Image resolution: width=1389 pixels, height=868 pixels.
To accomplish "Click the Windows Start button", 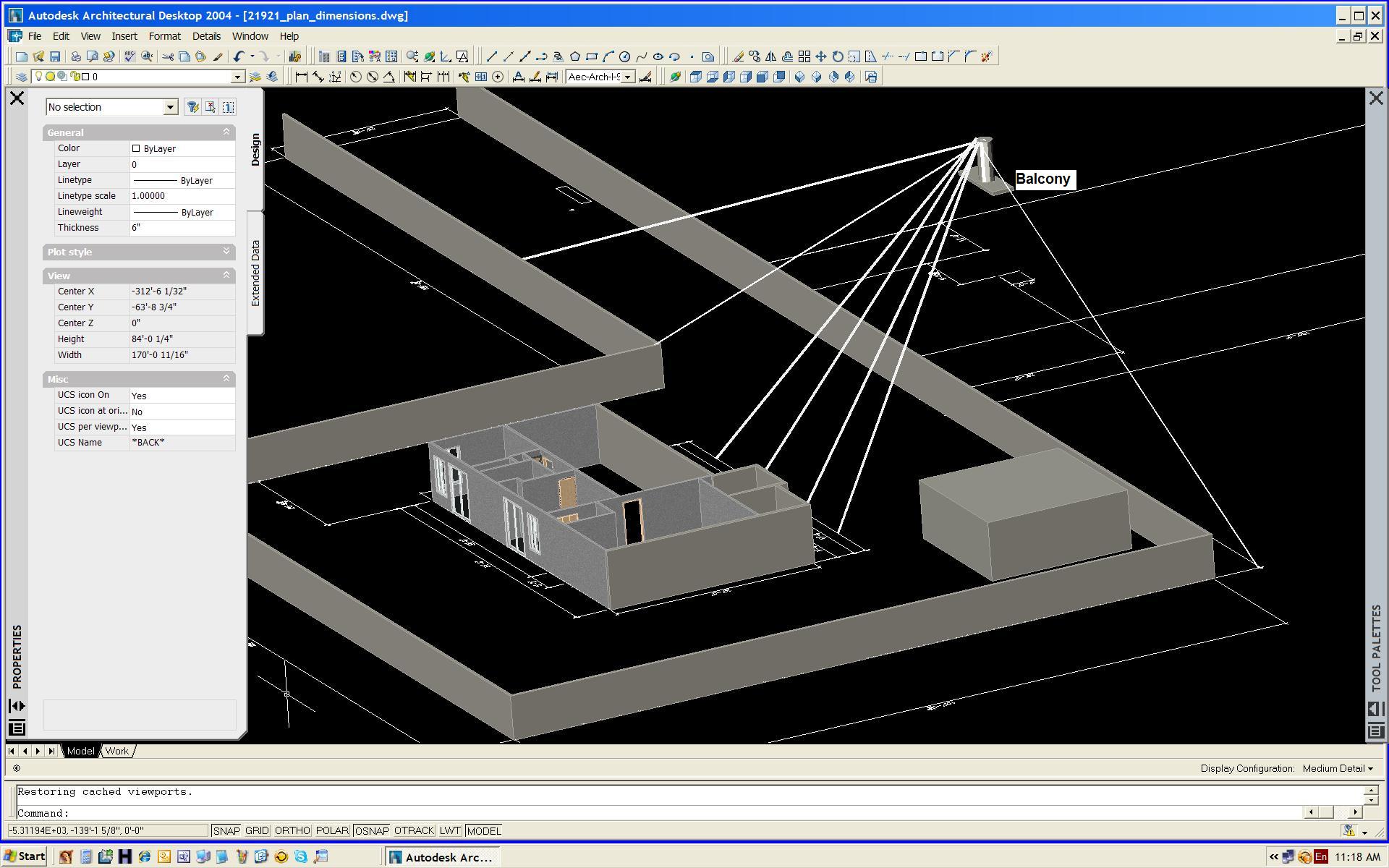I will (25, 856).
